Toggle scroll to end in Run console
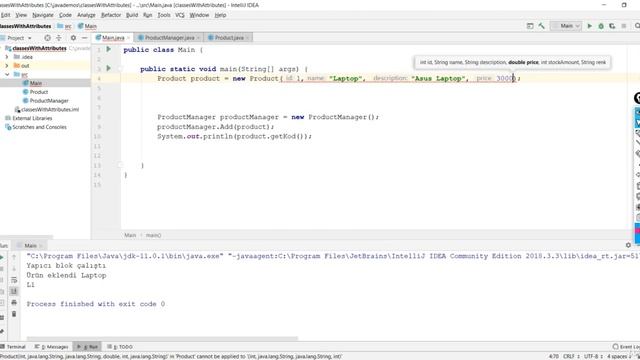This screenshot has height=360, width=640. (x=14, y=291)
